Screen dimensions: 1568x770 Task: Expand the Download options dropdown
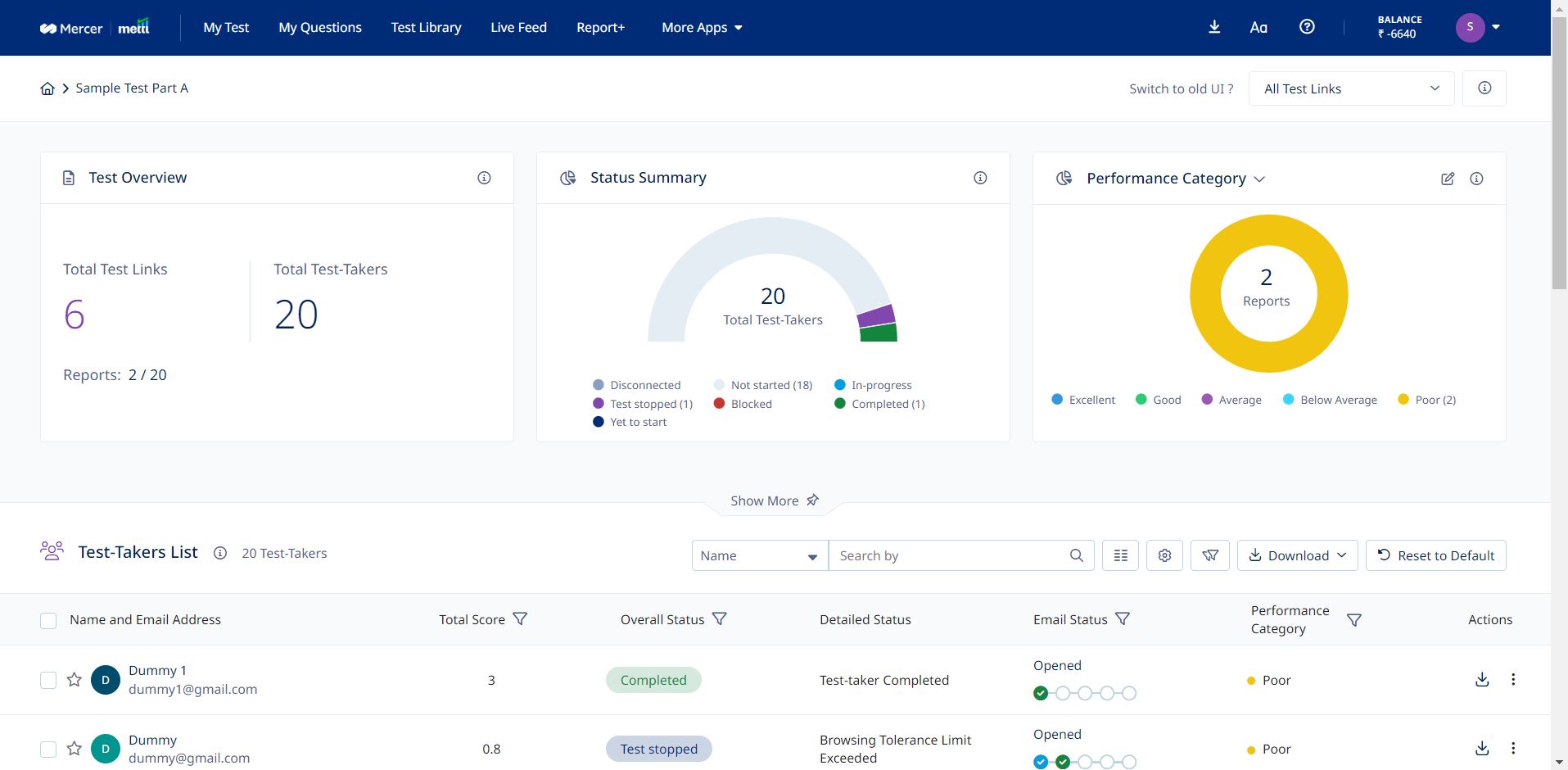click(x=1297, y=555)
